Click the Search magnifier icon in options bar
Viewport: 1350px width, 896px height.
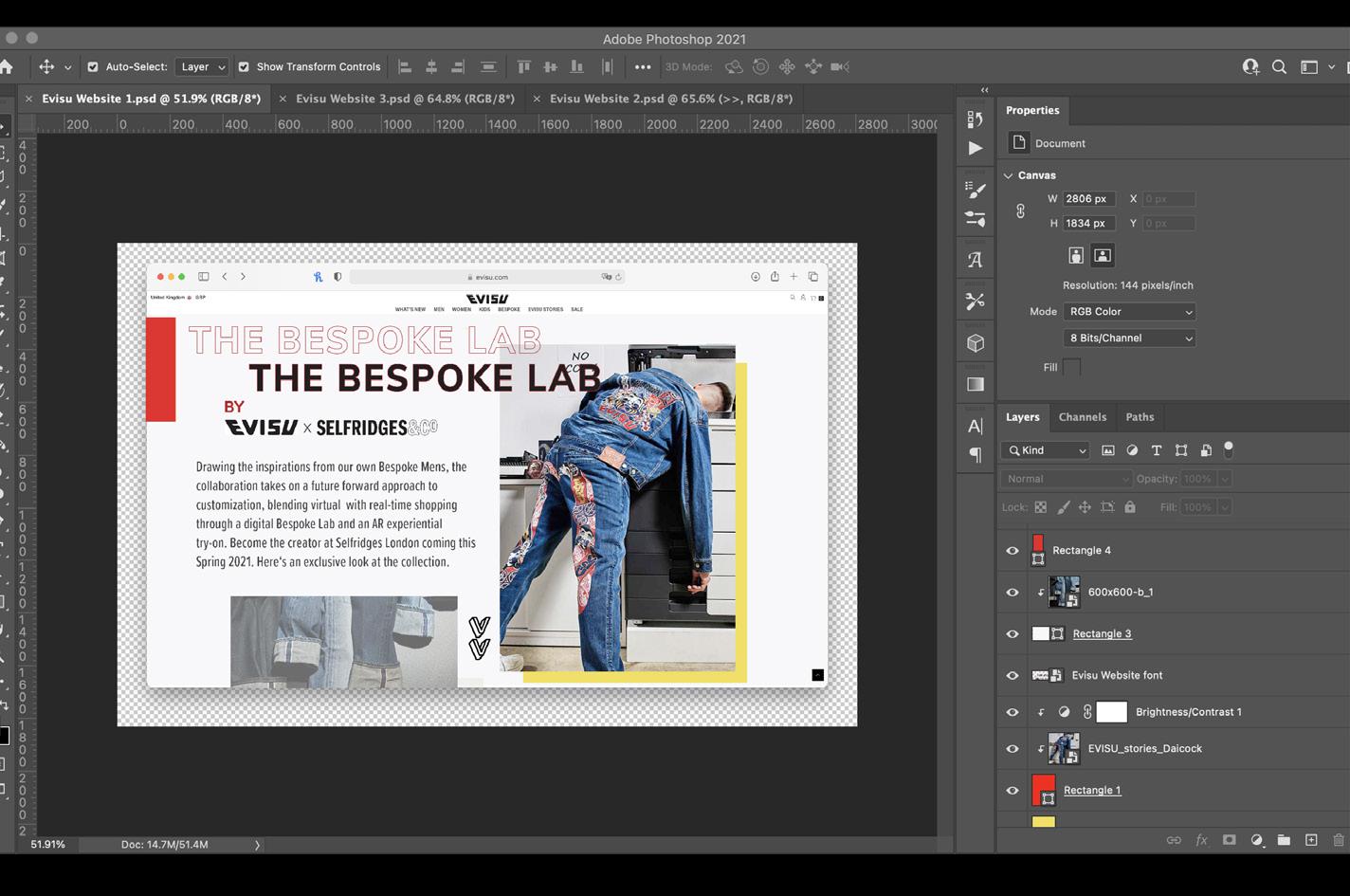pyautogui.click(x=1279, y=66)
